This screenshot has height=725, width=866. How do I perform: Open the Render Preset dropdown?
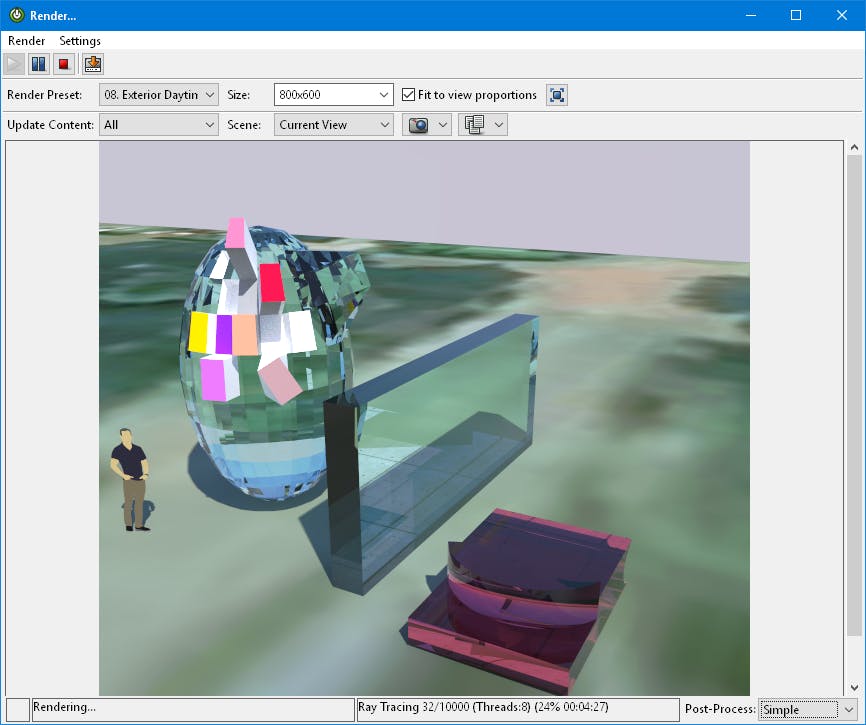click(x=158, y=95)
